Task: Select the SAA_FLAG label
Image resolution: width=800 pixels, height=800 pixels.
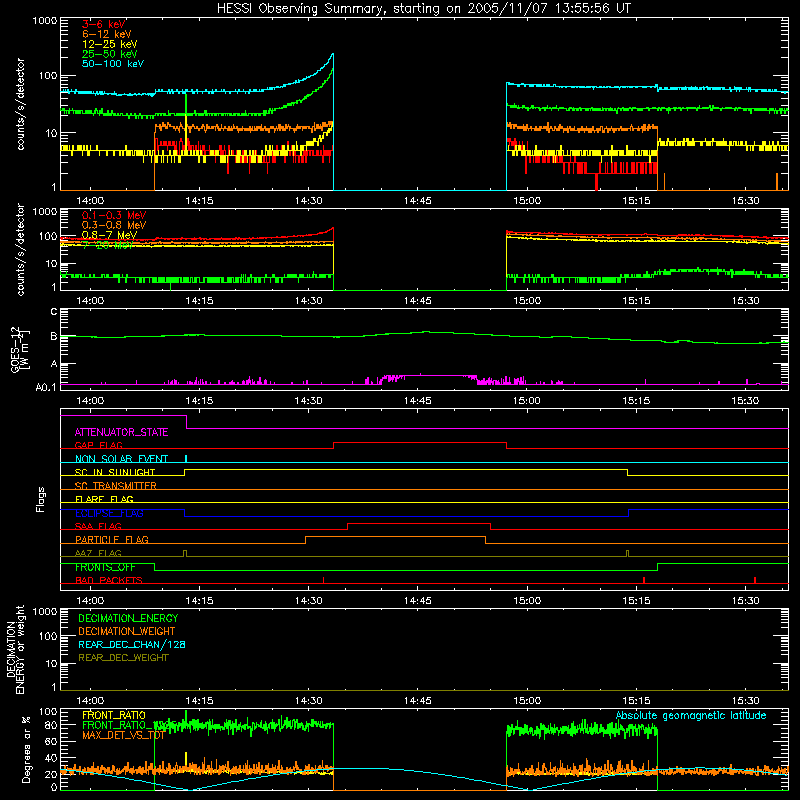Action: [x=98, y=526]
